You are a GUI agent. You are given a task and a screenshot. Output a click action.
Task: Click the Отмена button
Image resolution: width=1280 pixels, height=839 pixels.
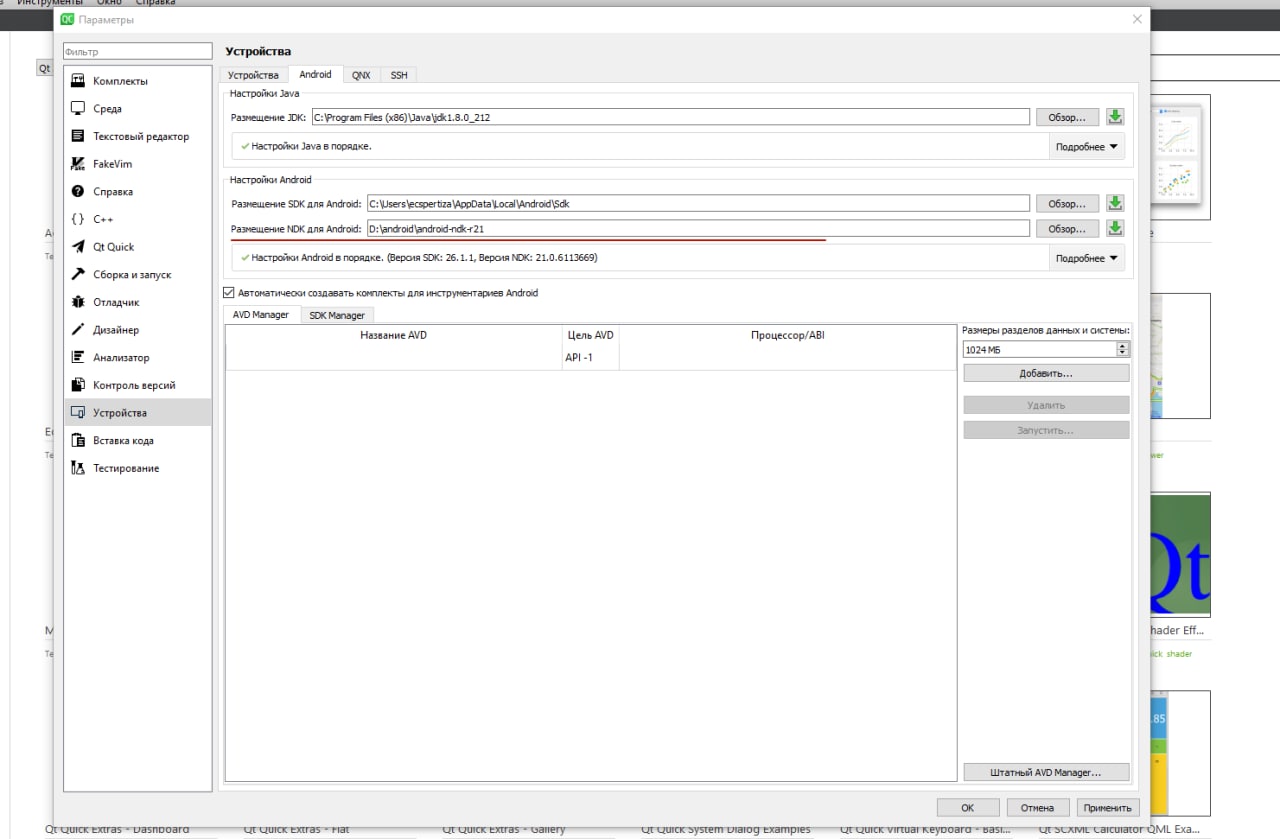1037,807
